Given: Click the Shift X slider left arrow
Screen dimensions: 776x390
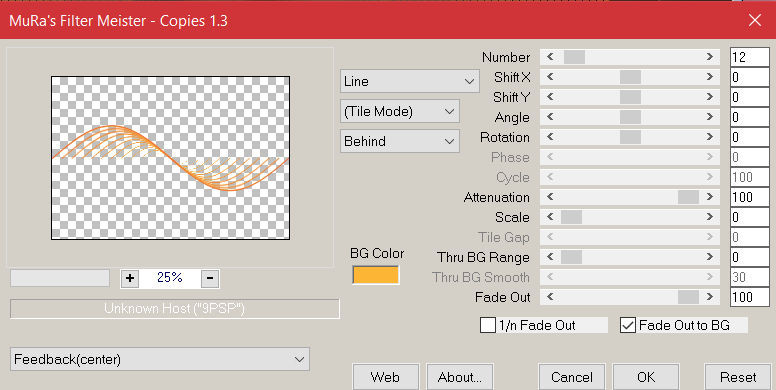Looking at the screenshot, I should tap(550, 77).
